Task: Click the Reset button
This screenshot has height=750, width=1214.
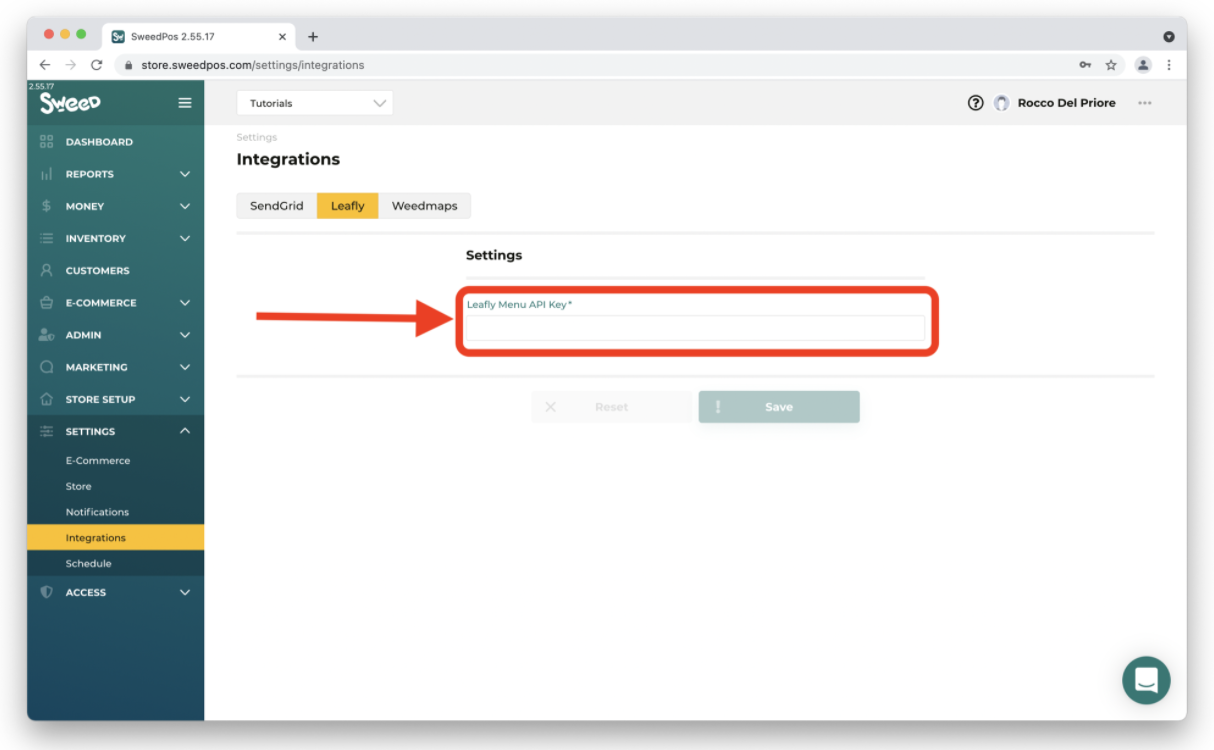Action: [611, 407]
